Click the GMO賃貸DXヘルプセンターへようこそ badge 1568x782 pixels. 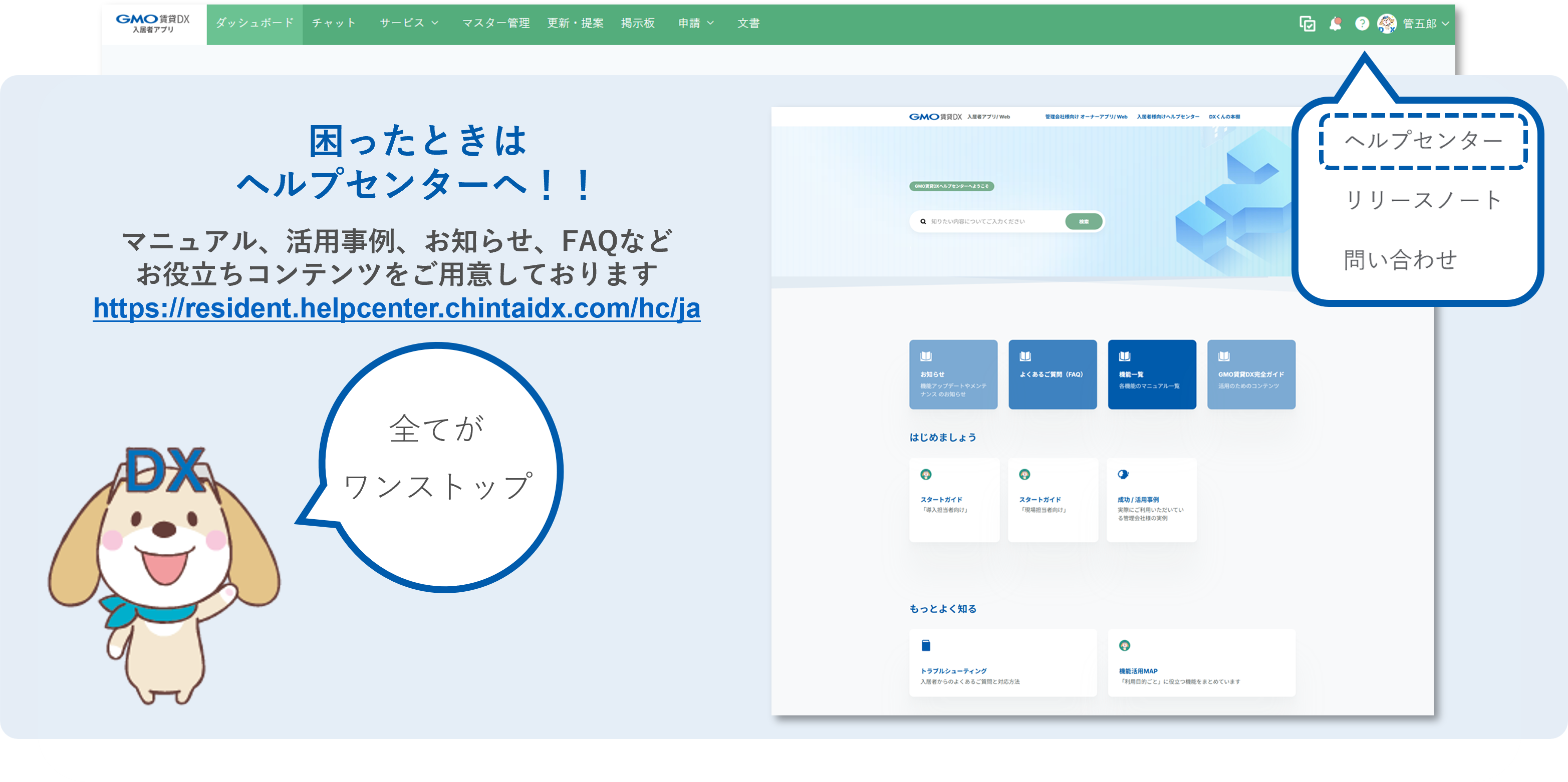[951, 186]
